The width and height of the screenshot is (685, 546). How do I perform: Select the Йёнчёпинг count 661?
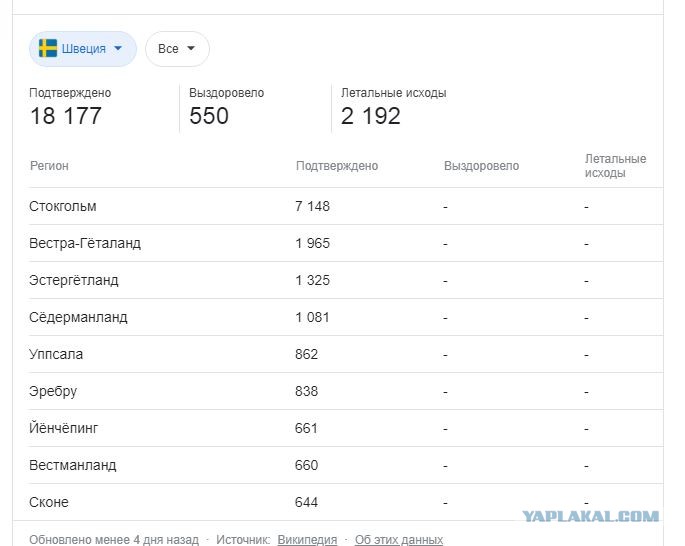[306, 428]
